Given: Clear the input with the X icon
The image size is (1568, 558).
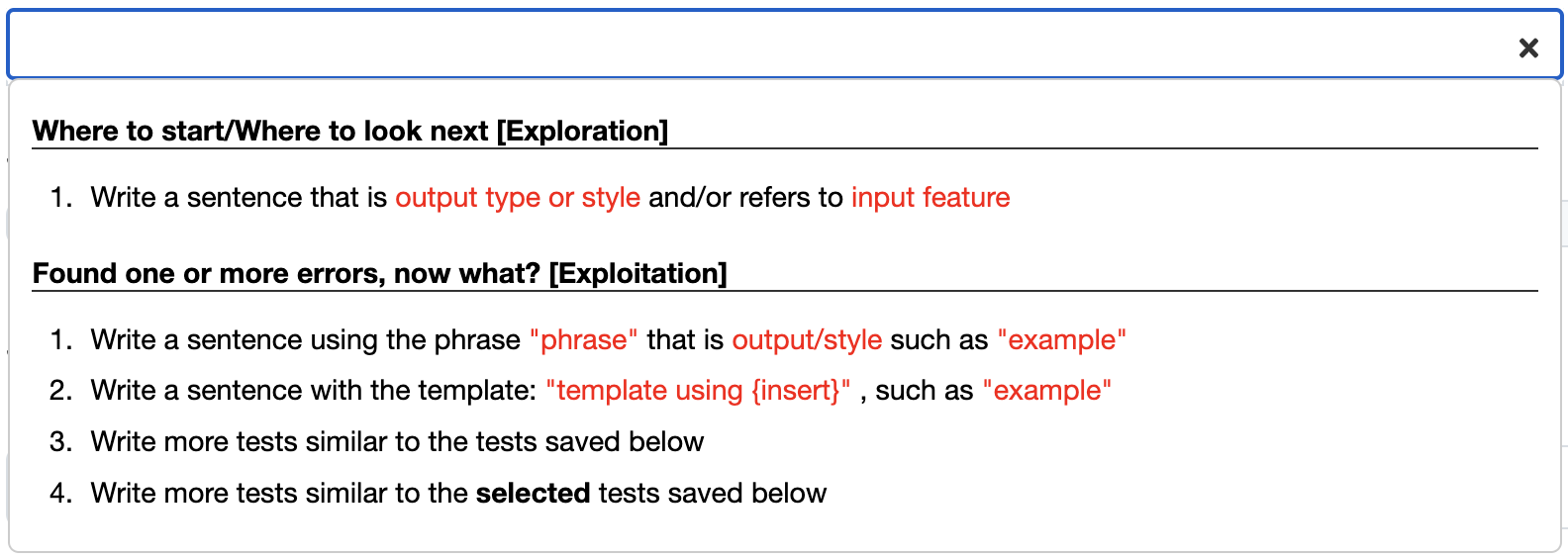Looking at the screenshot, I should (1528, 47).
